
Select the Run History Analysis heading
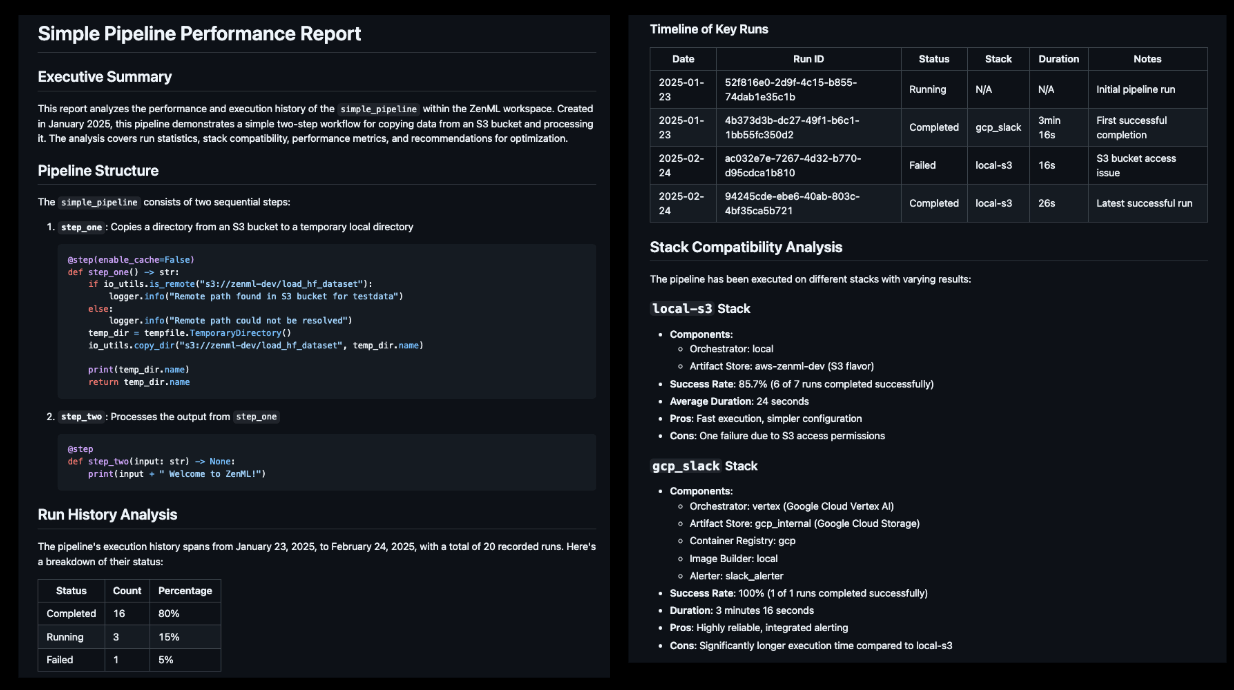coord(107,515)
